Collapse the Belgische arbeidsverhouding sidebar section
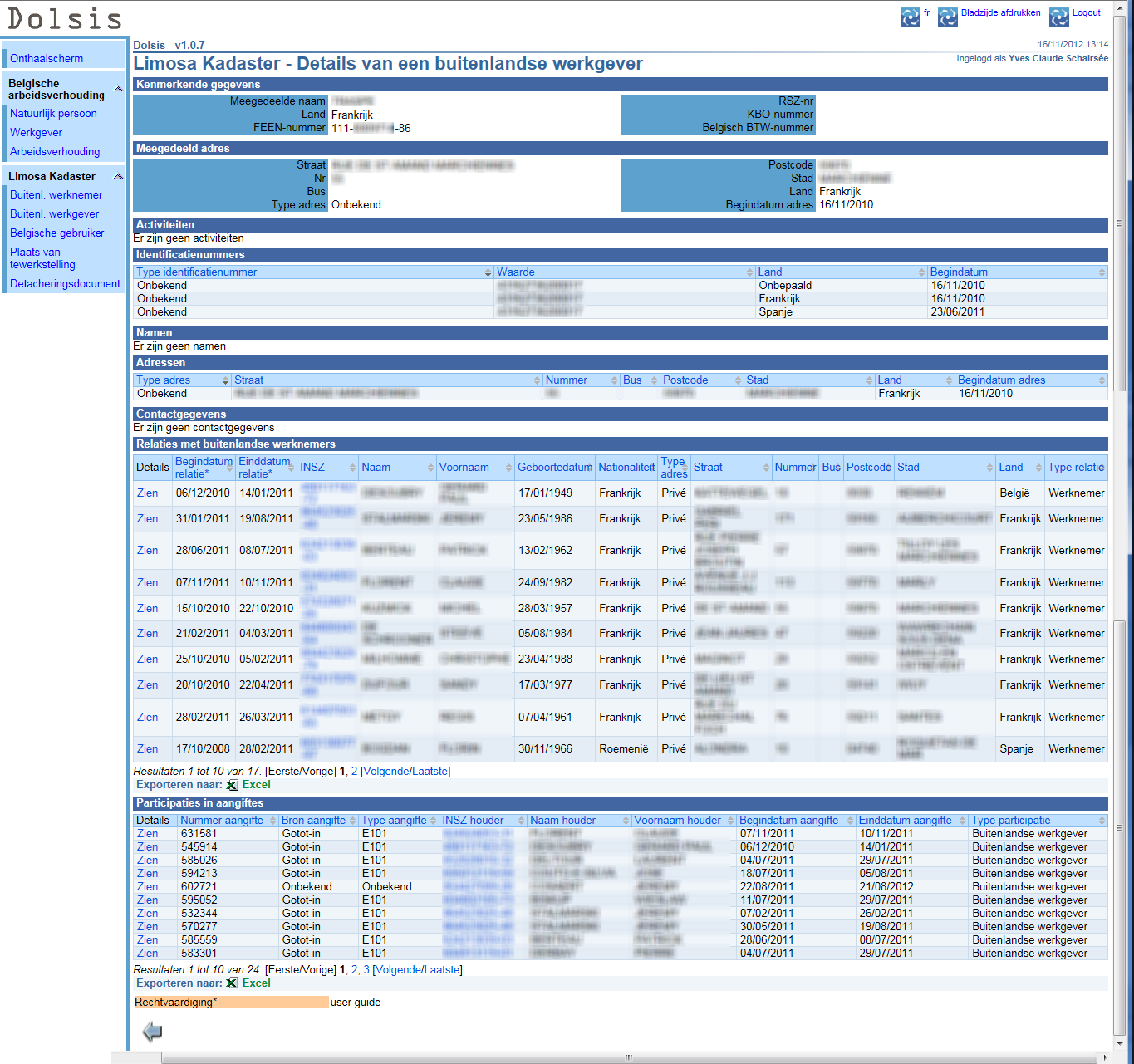 click(118, 89)
